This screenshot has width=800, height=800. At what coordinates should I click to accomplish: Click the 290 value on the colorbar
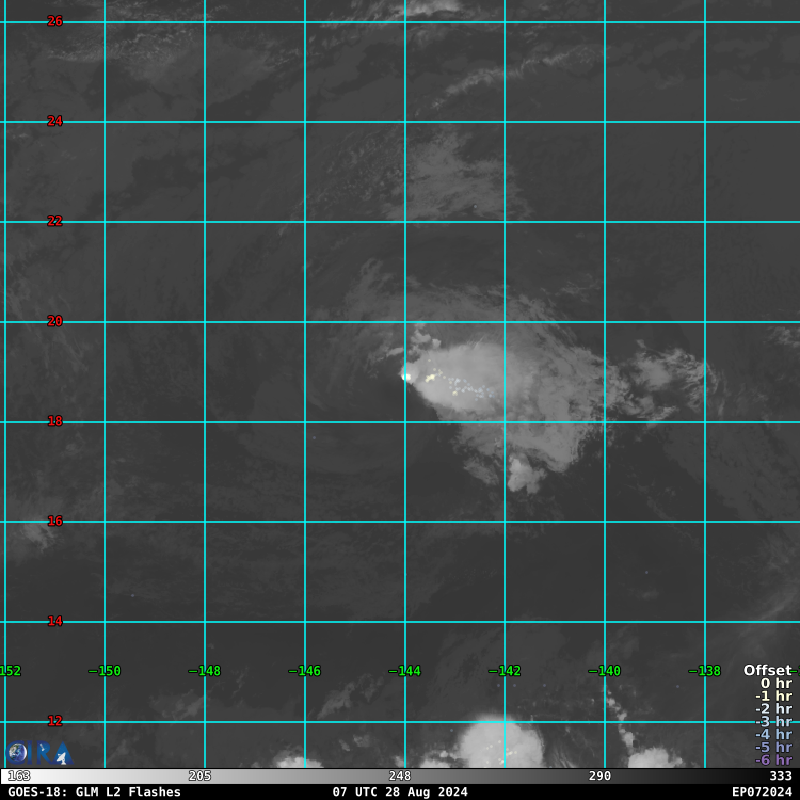coord(600,776)
